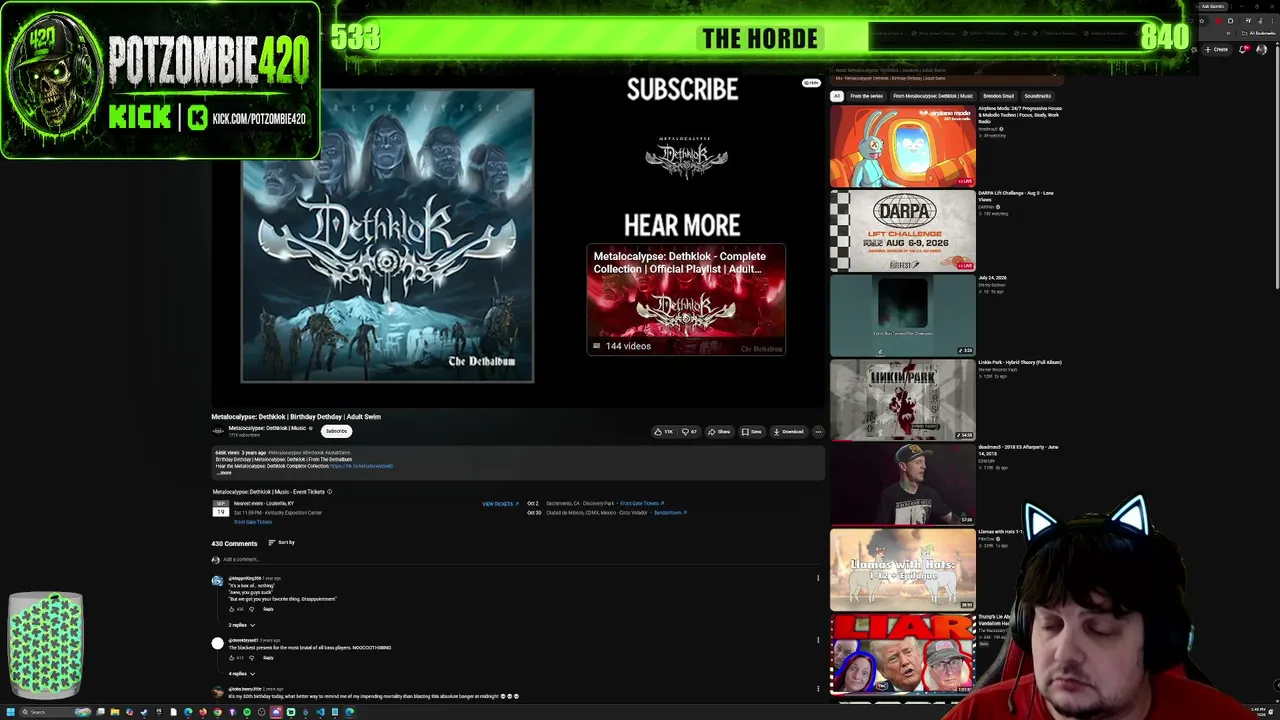Screen dimensions: 1280x720
Task: Select the All filter chip
Action: (837, 96)
